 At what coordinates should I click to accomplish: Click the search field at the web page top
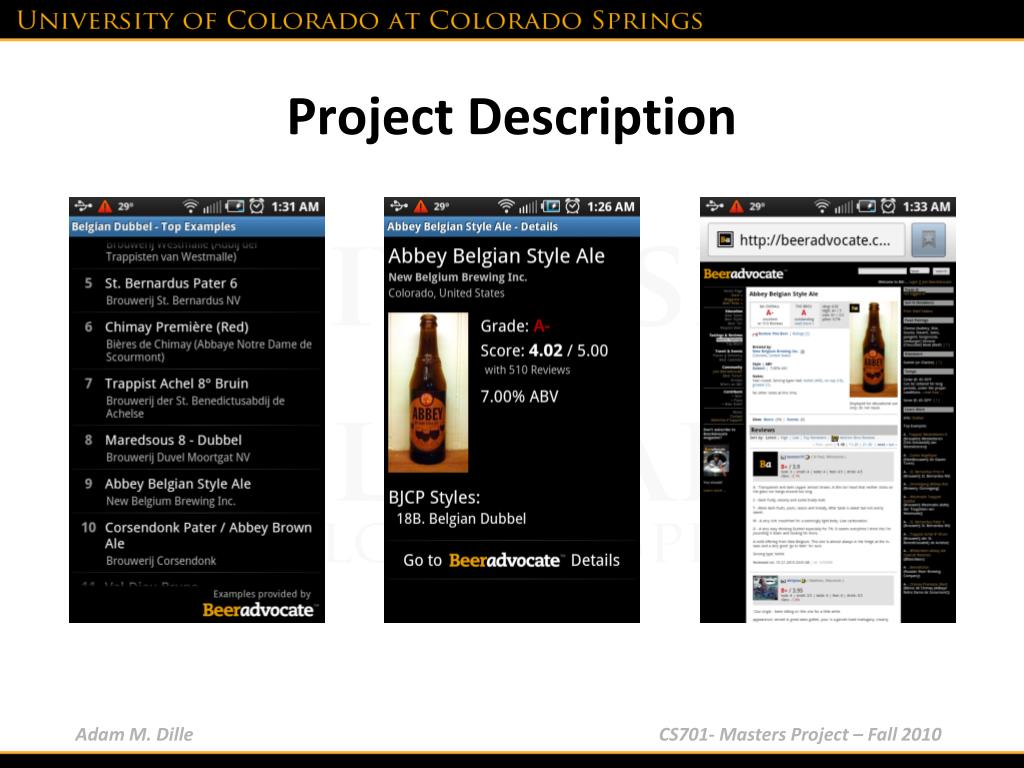882,271
